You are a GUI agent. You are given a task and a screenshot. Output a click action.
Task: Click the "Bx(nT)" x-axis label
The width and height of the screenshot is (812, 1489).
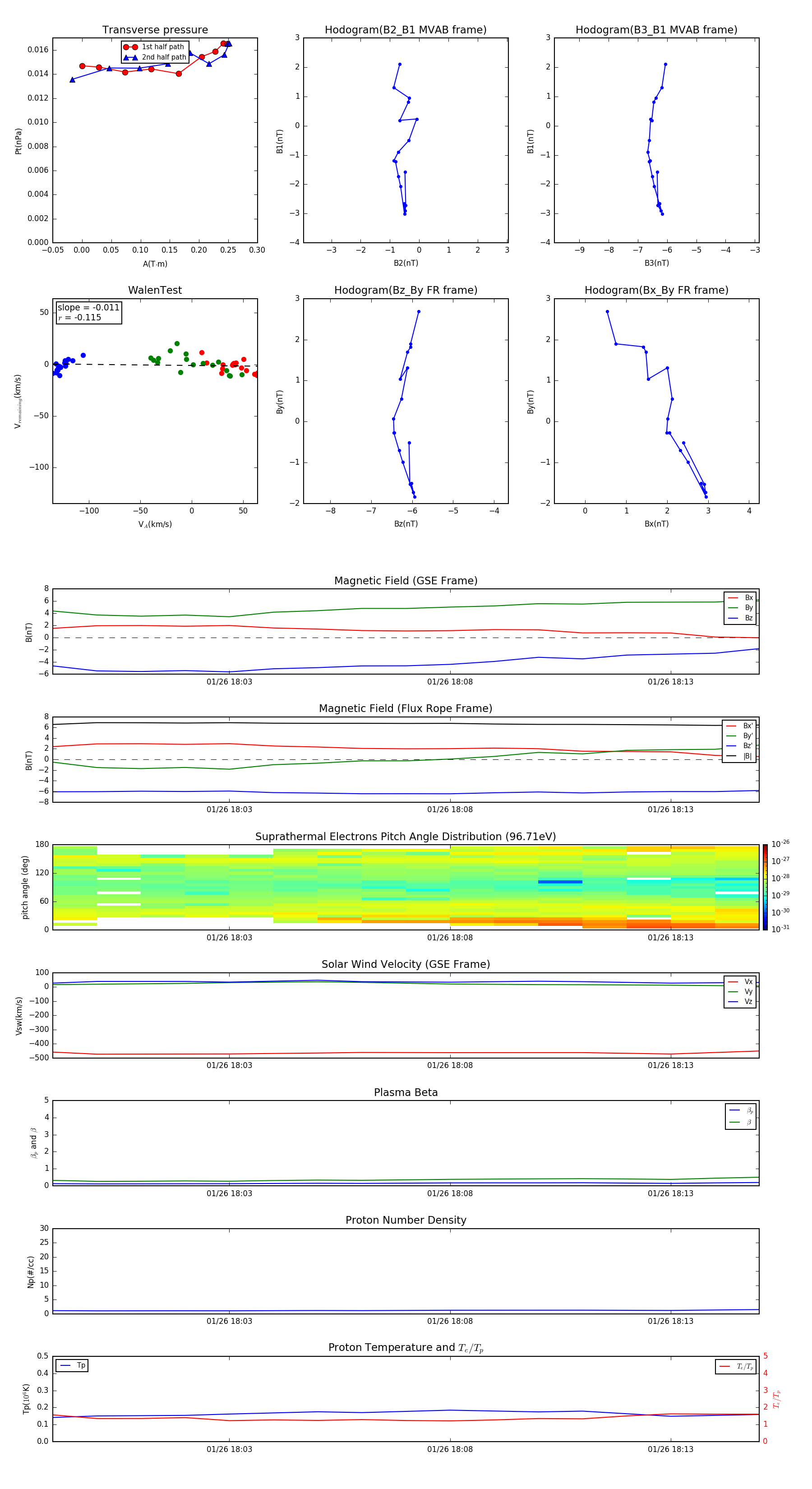(x=656, y=524)
